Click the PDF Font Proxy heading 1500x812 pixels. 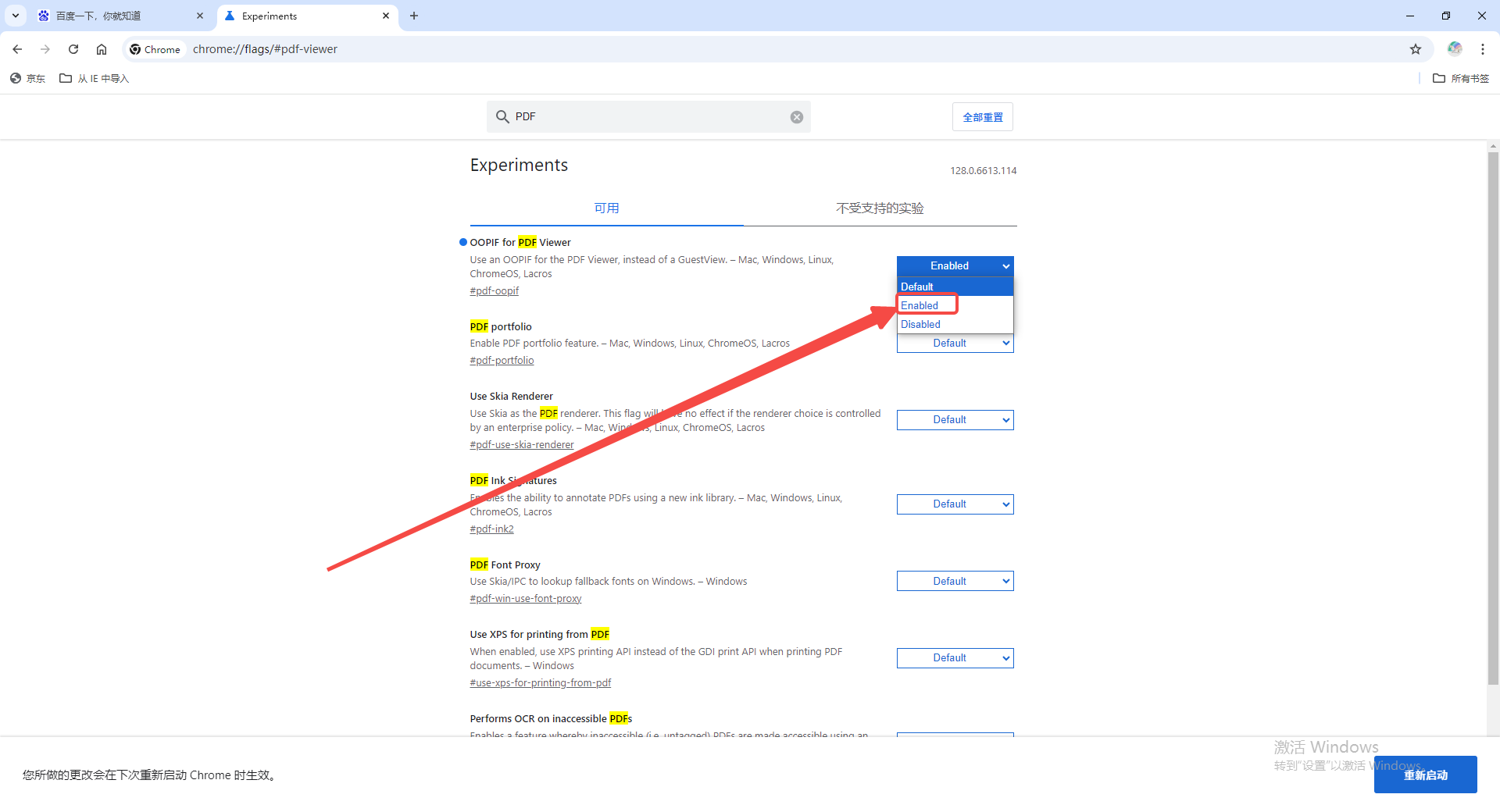coord(505,564)
